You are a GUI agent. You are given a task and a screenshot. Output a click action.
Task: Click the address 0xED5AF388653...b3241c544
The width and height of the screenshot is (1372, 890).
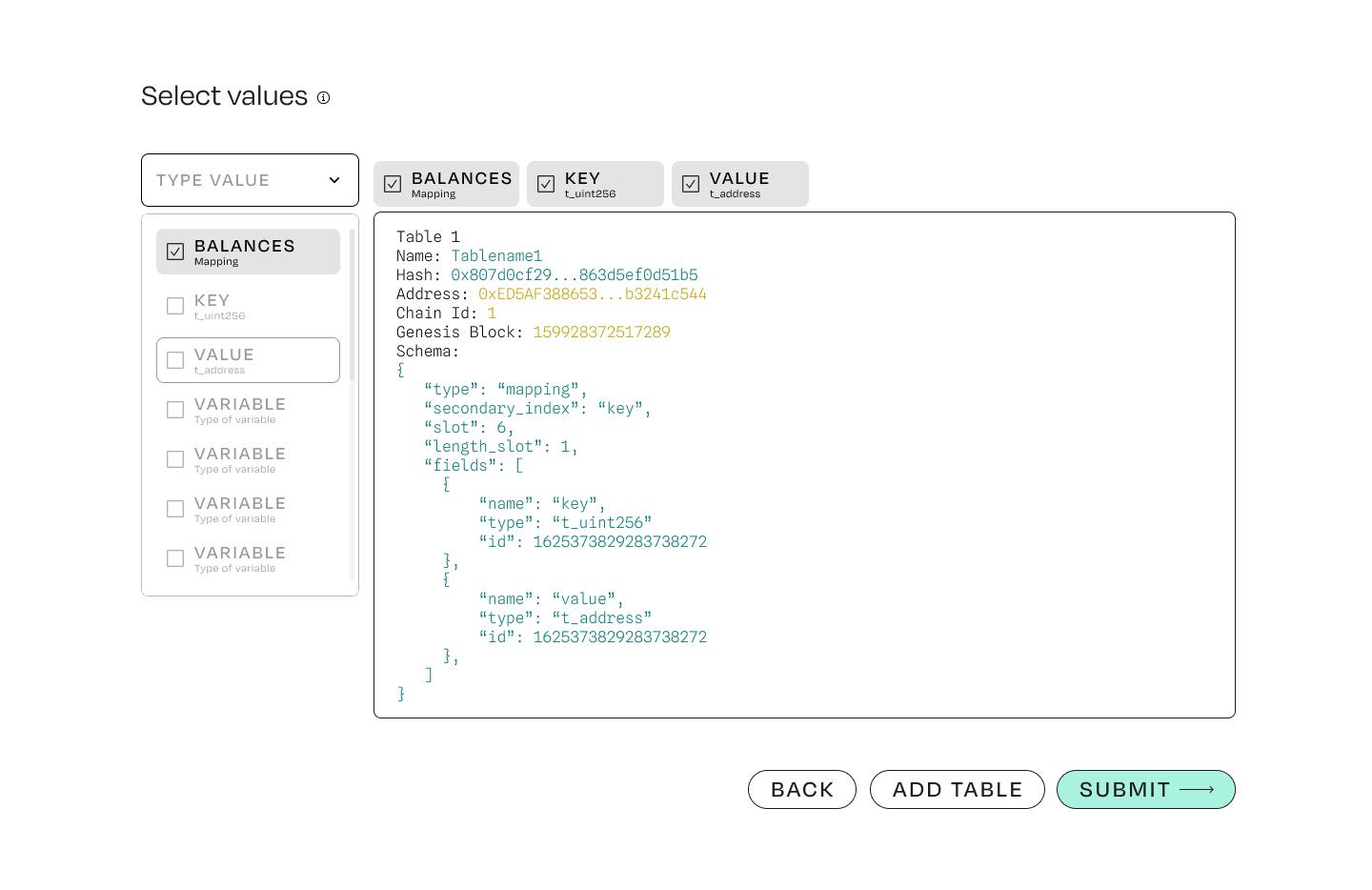coord(593,293)
